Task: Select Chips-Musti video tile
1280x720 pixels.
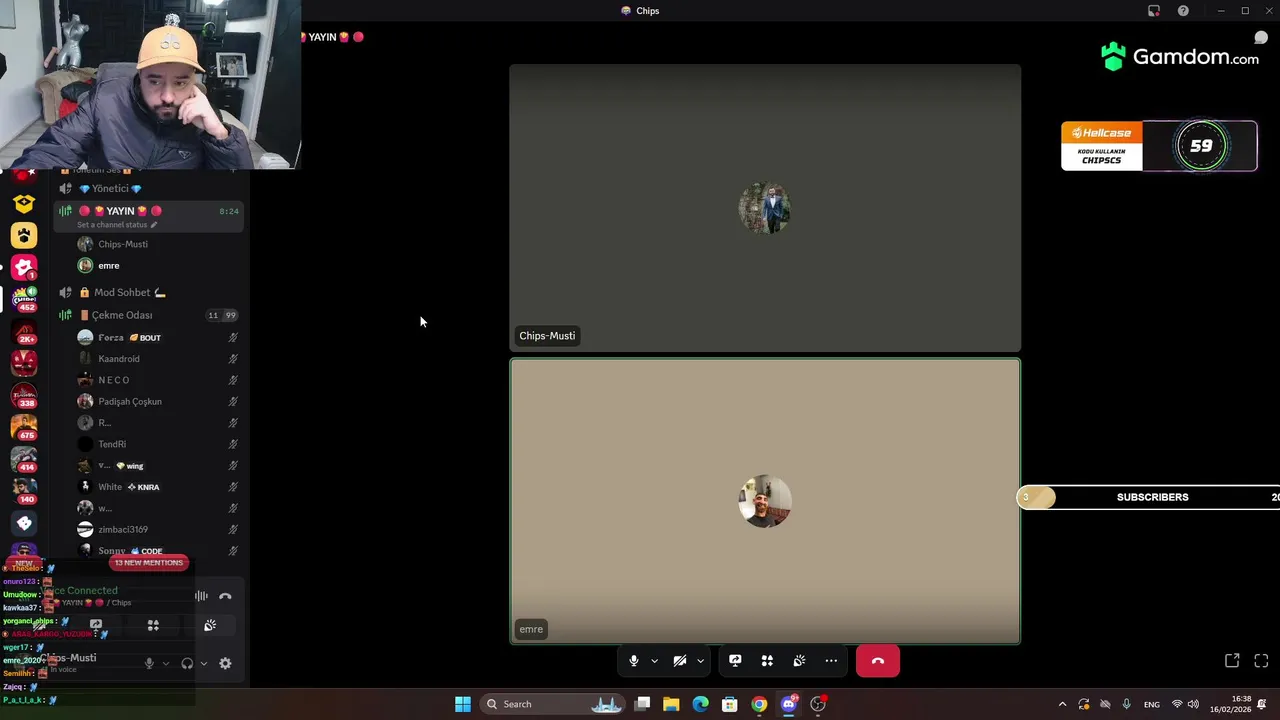Action: click(765, 208)
